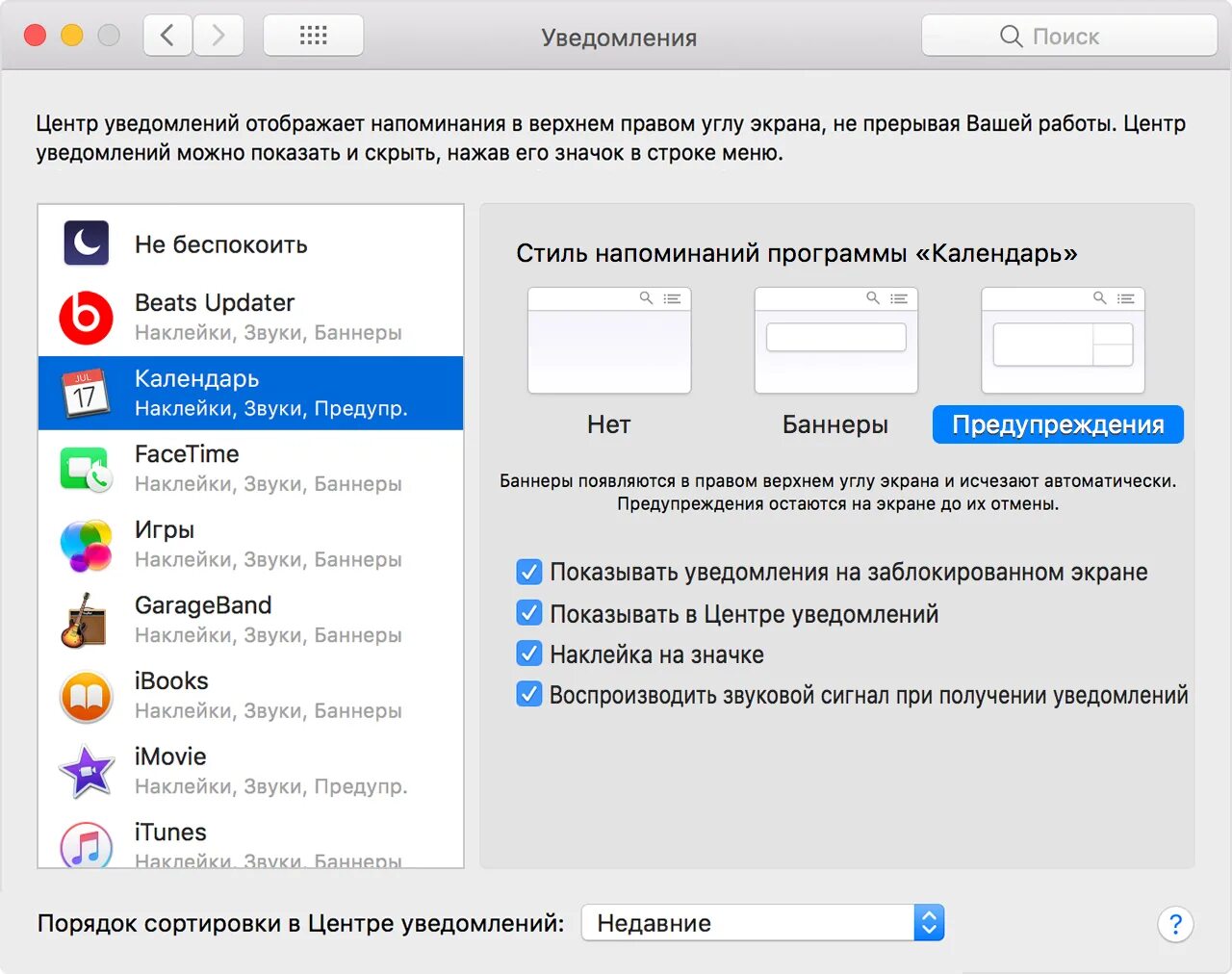Click the Calendar app icon
The width and height of the screenshot is (1232, 974).
85,393
